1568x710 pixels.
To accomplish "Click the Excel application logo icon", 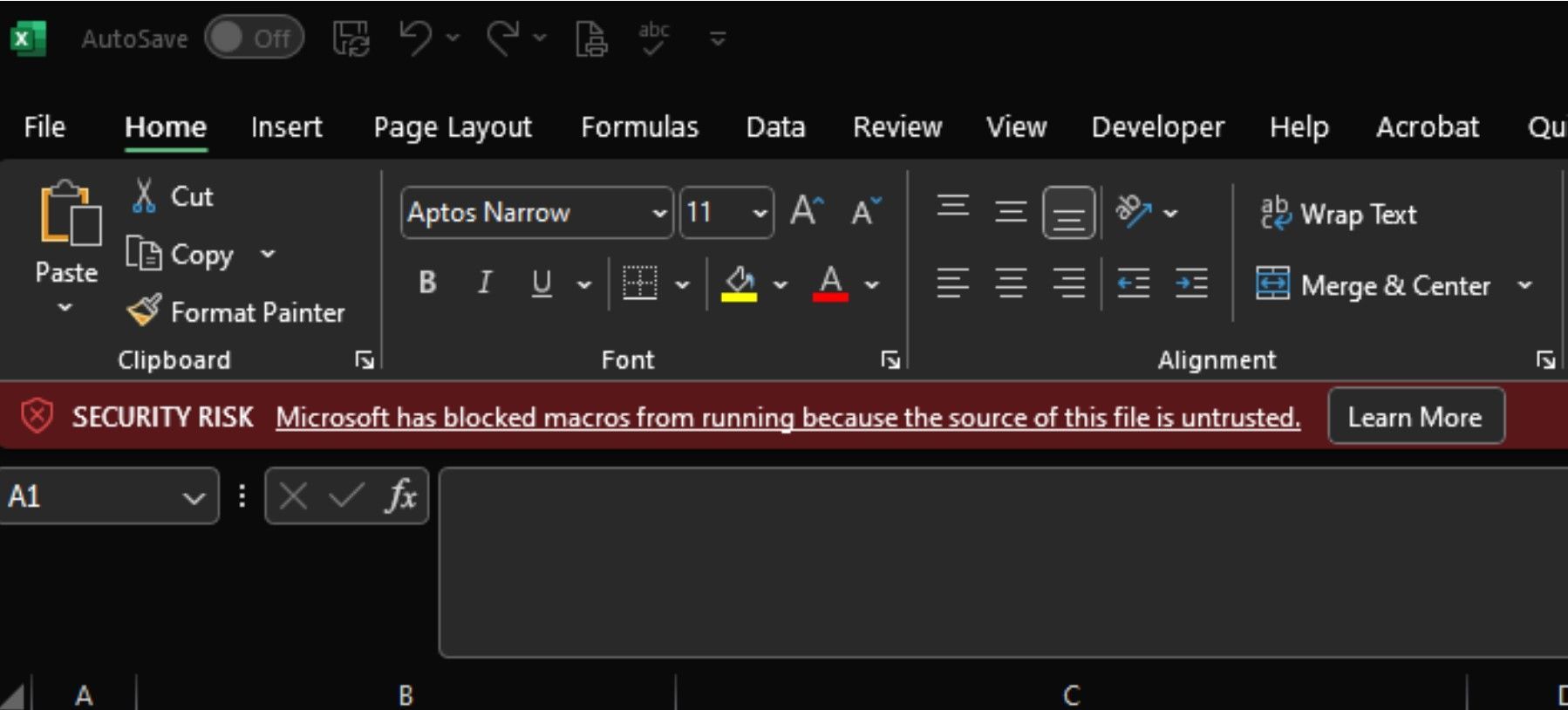I will pyautogui.click(x=28, y=38).
